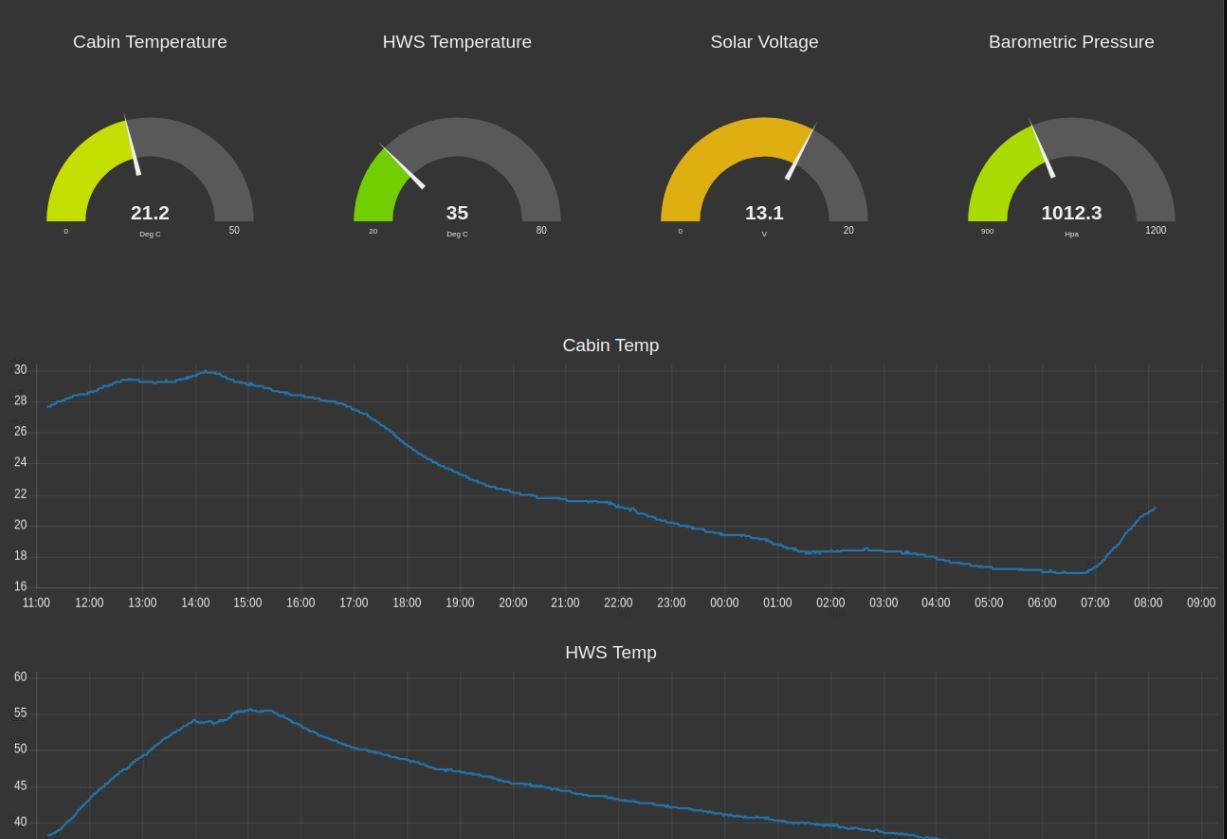Click the 30 label on Cabin Temp axis

(20, 370)
